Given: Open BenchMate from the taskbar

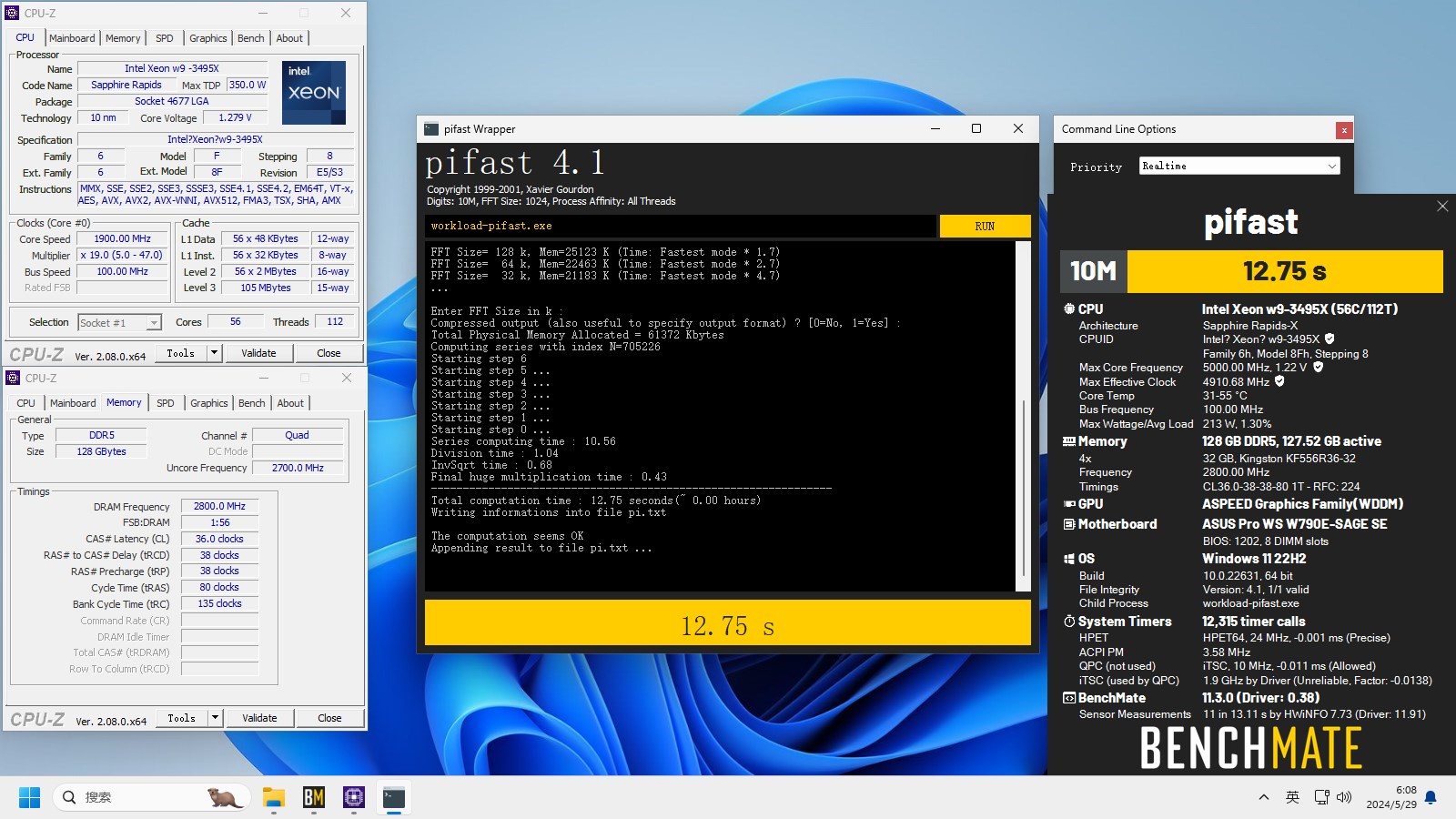Looking at the screenshot, I should click(x=314, y=798).
